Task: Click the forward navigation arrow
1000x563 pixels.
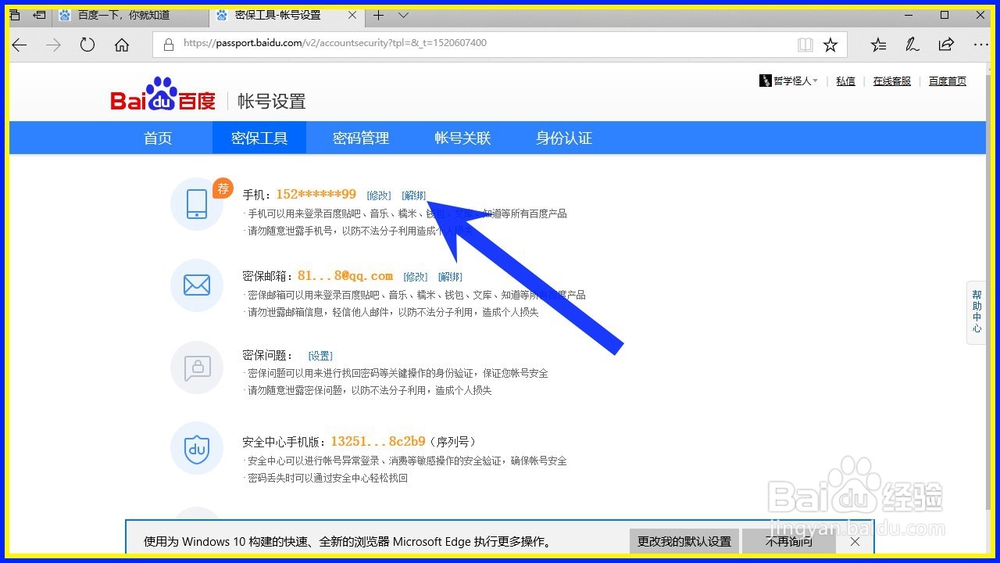Action: [54, 45]
